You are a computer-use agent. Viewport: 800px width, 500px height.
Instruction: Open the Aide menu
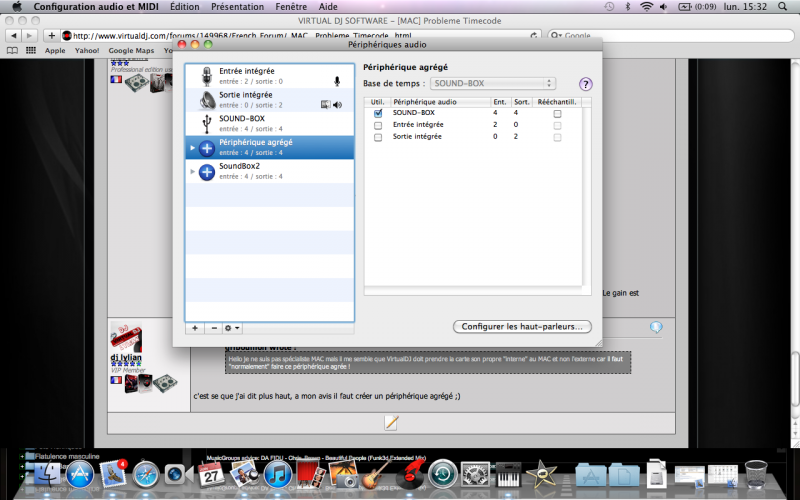tap(328, 7)
